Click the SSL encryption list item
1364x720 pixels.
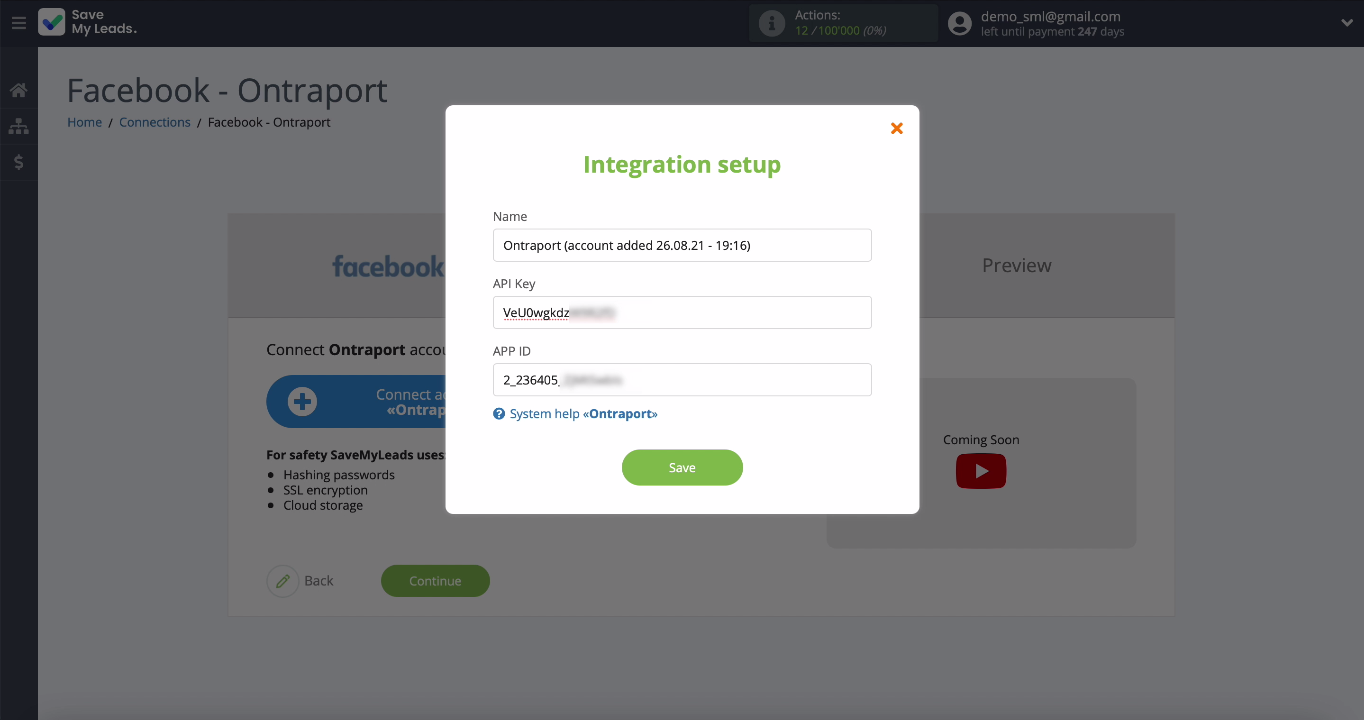[x=326, y=490]
